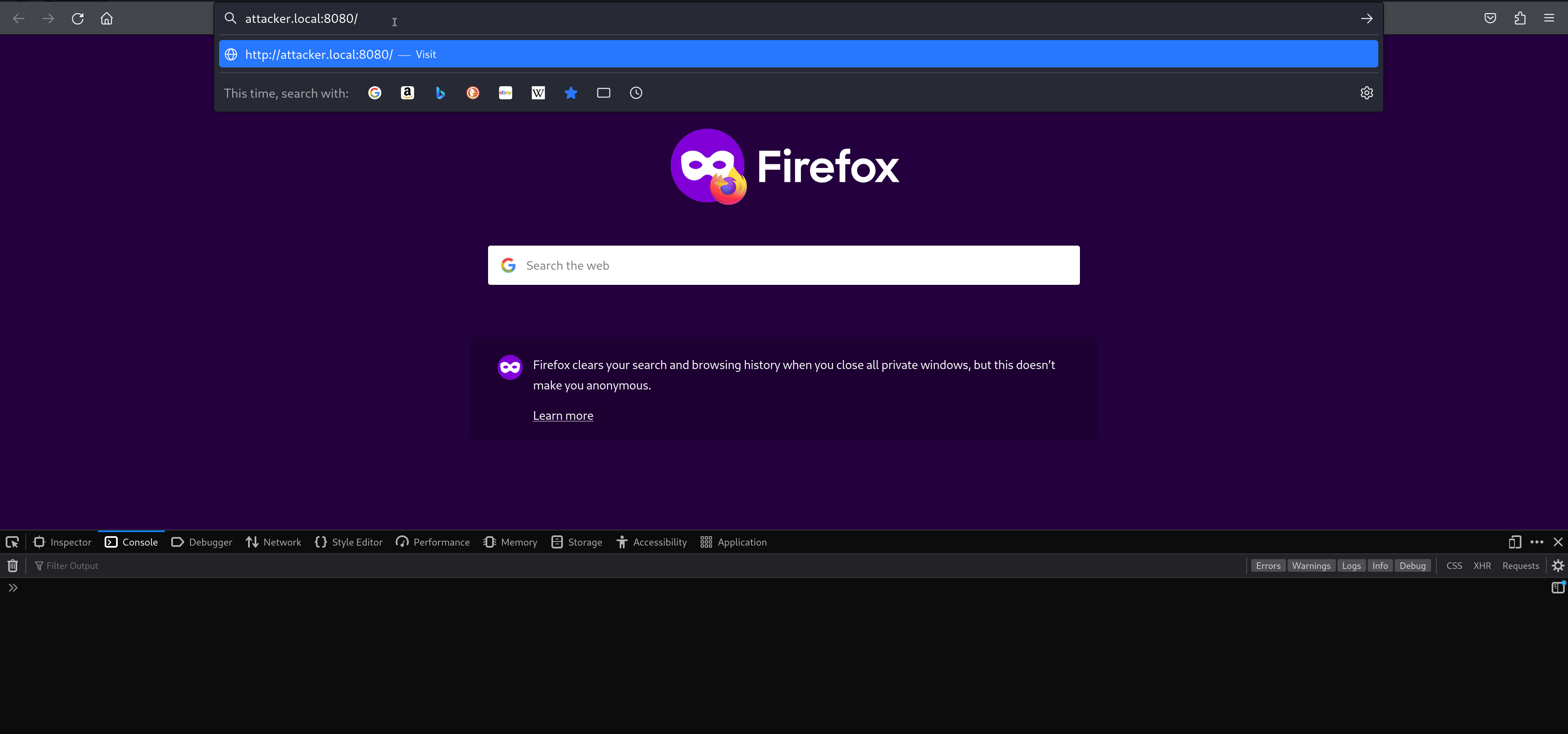1568x734 pixels.
Task: Open the DevTools three-dots customize menu
Action: 1537,542
